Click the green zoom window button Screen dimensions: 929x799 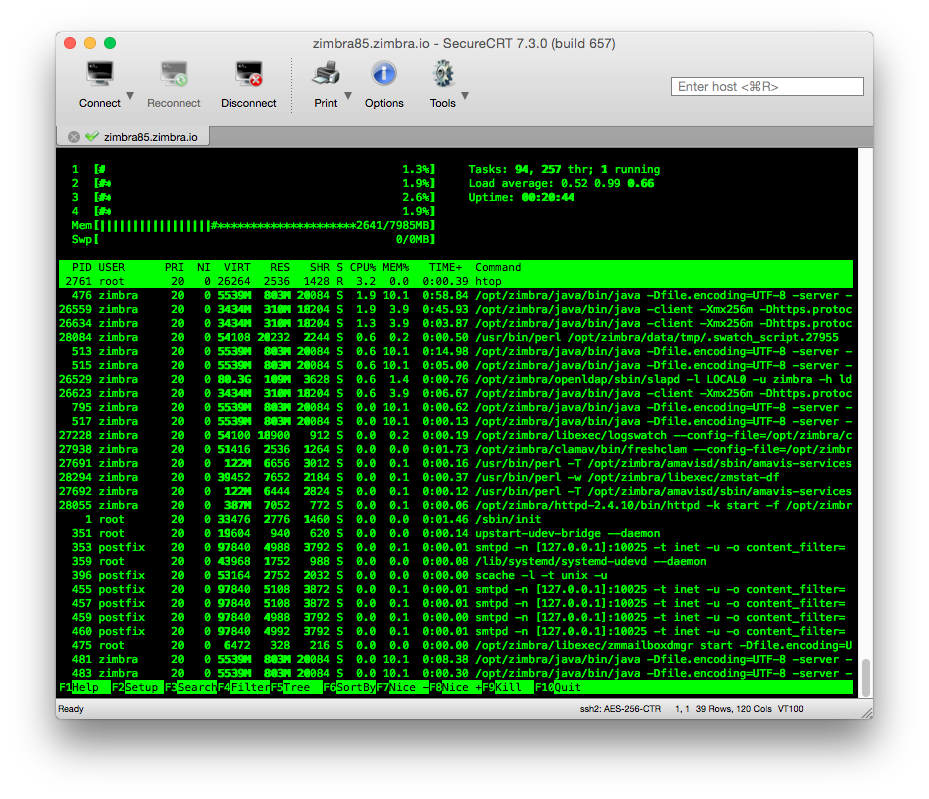pos(110,43)
